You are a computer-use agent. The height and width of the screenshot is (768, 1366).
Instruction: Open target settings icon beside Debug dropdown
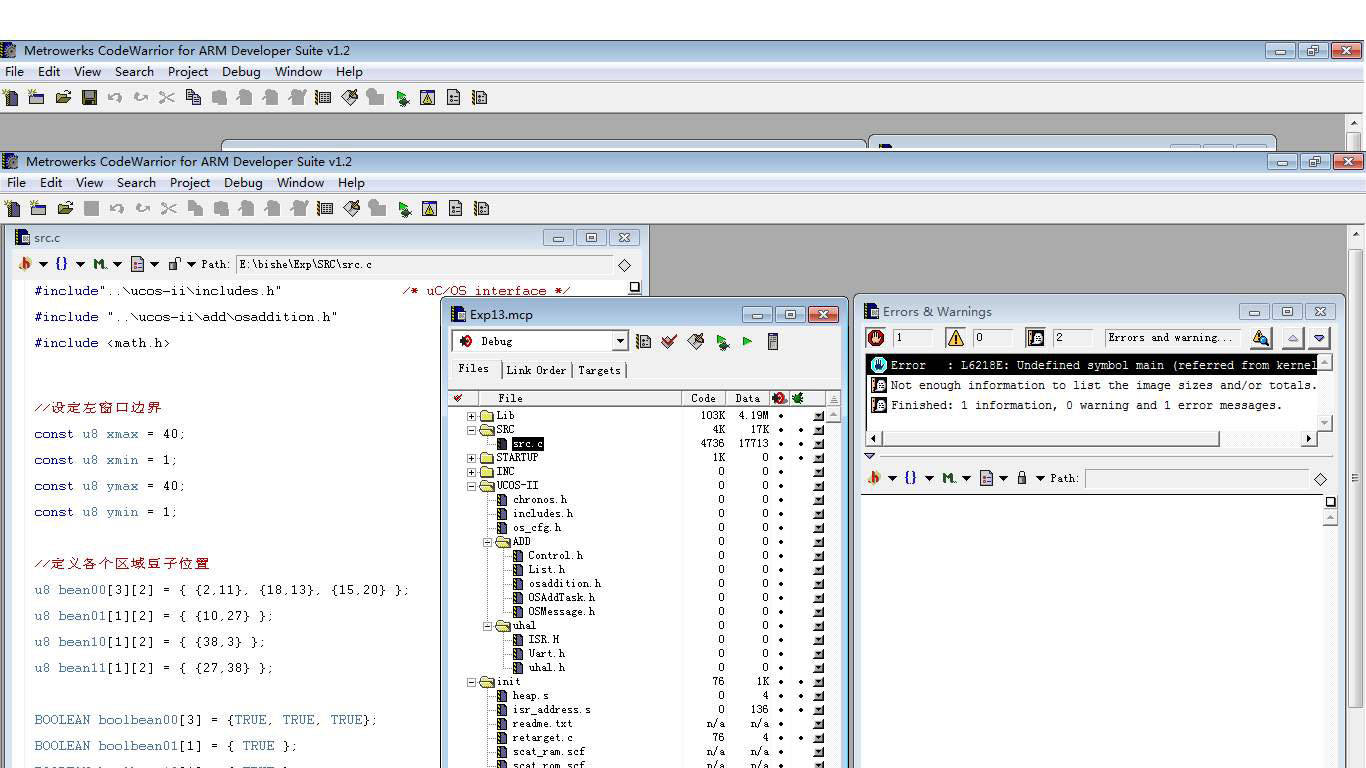(644, 342)
